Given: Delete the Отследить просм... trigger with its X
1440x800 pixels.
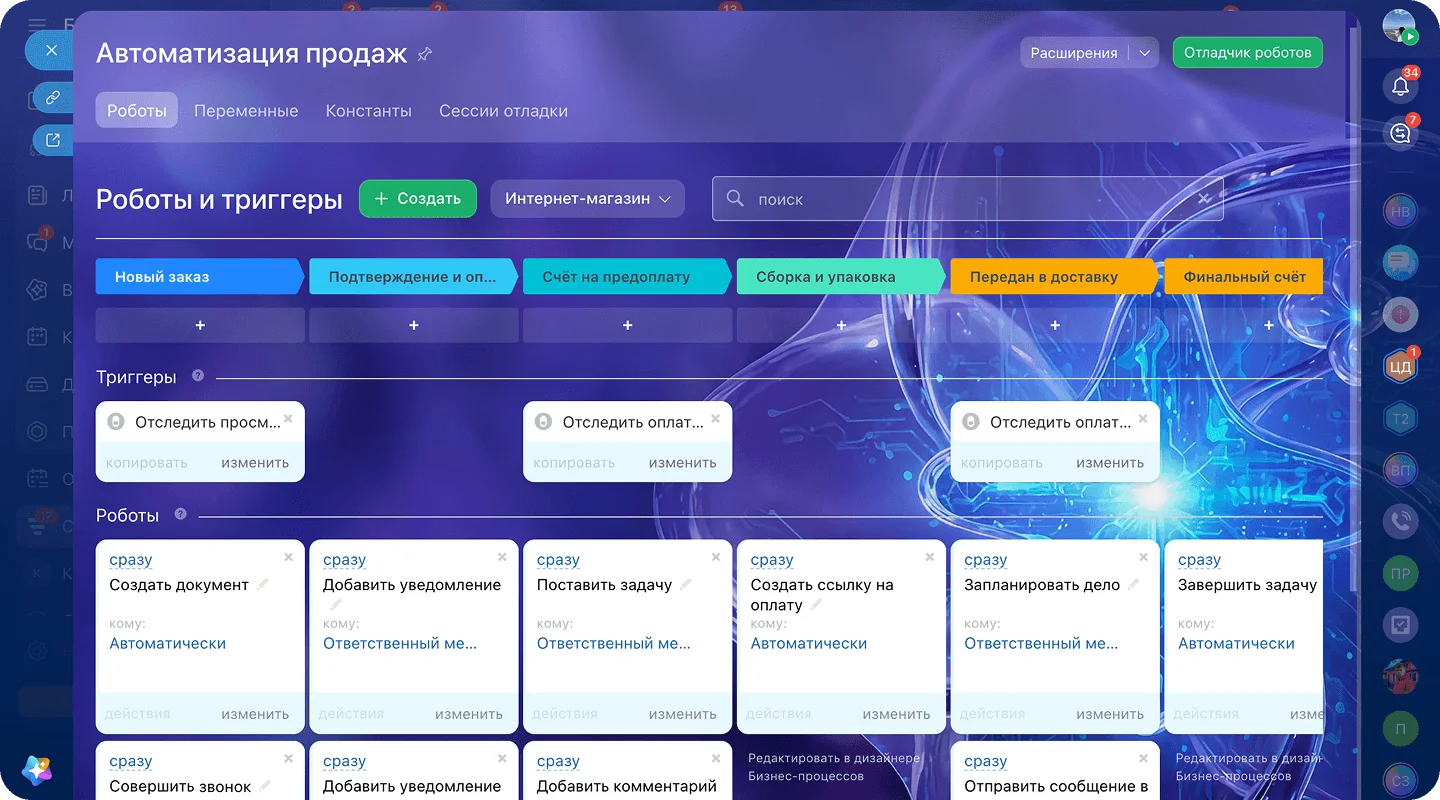Looking at the screenshot, I should 288,419.
